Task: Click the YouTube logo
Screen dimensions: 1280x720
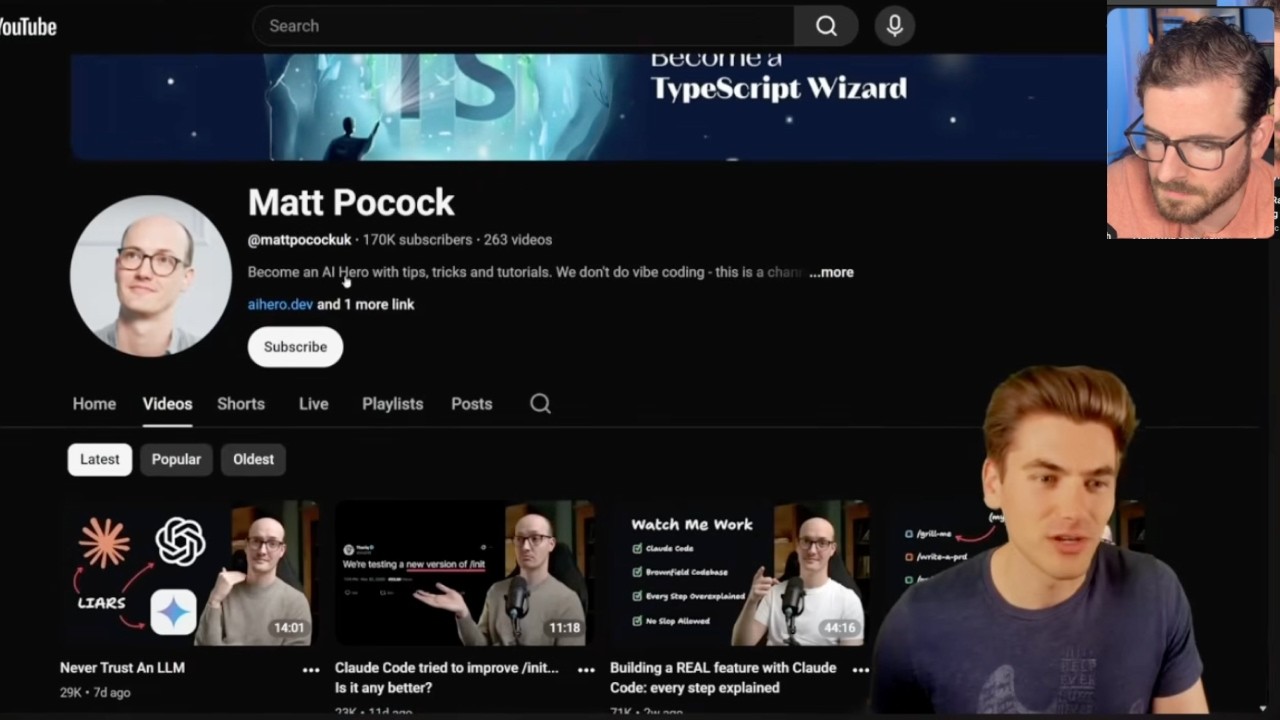Action: click(x=28, y=27)
